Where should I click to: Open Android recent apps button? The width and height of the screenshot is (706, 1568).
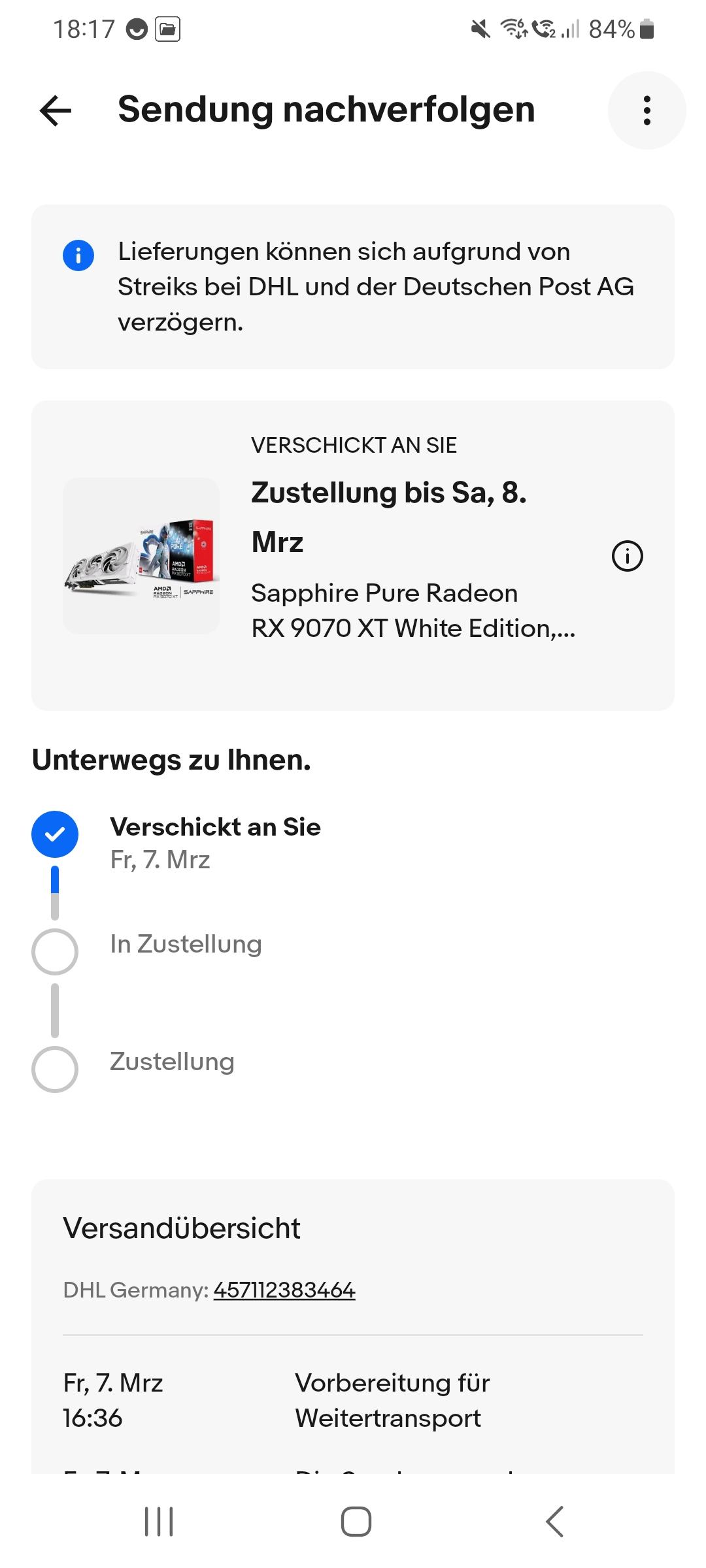coord(159,1522)
